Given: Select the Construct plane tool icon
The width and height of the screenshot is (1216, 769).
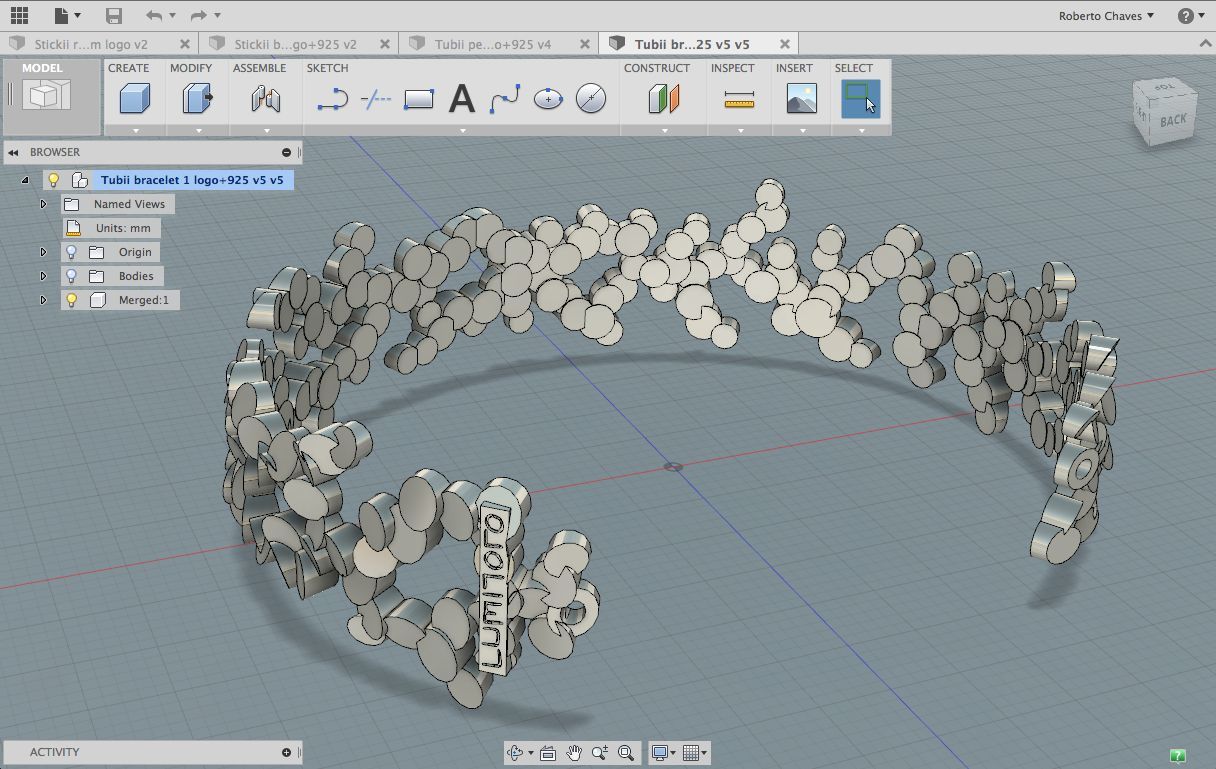Looking at the screenshot, I should click(x=663, y=98).
